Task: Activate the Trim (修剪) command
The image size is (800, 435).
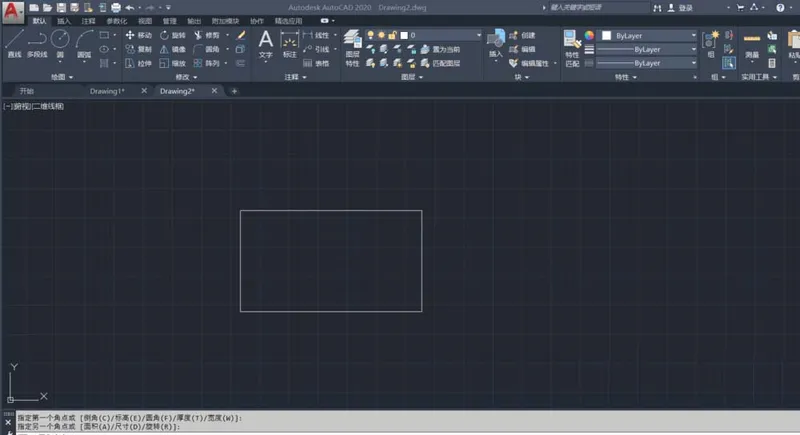Action: [x=207, y=35]
